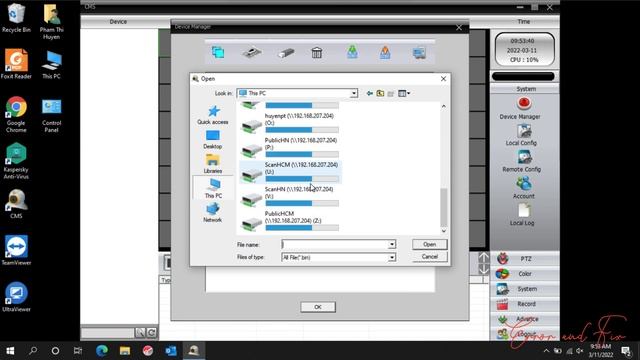Viewport: 640px width, 360px height.
Task: Open Local Config in CMS System panel
Action: (522, 135)
